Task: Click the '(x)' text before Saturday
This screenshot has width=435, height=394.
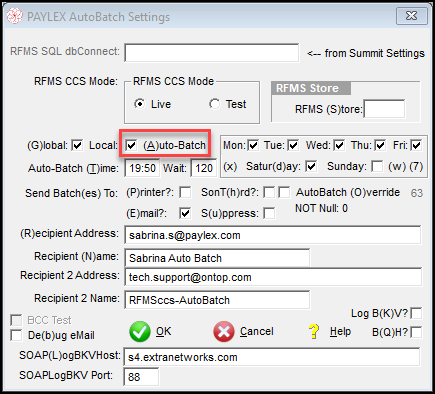Action: 230,166
